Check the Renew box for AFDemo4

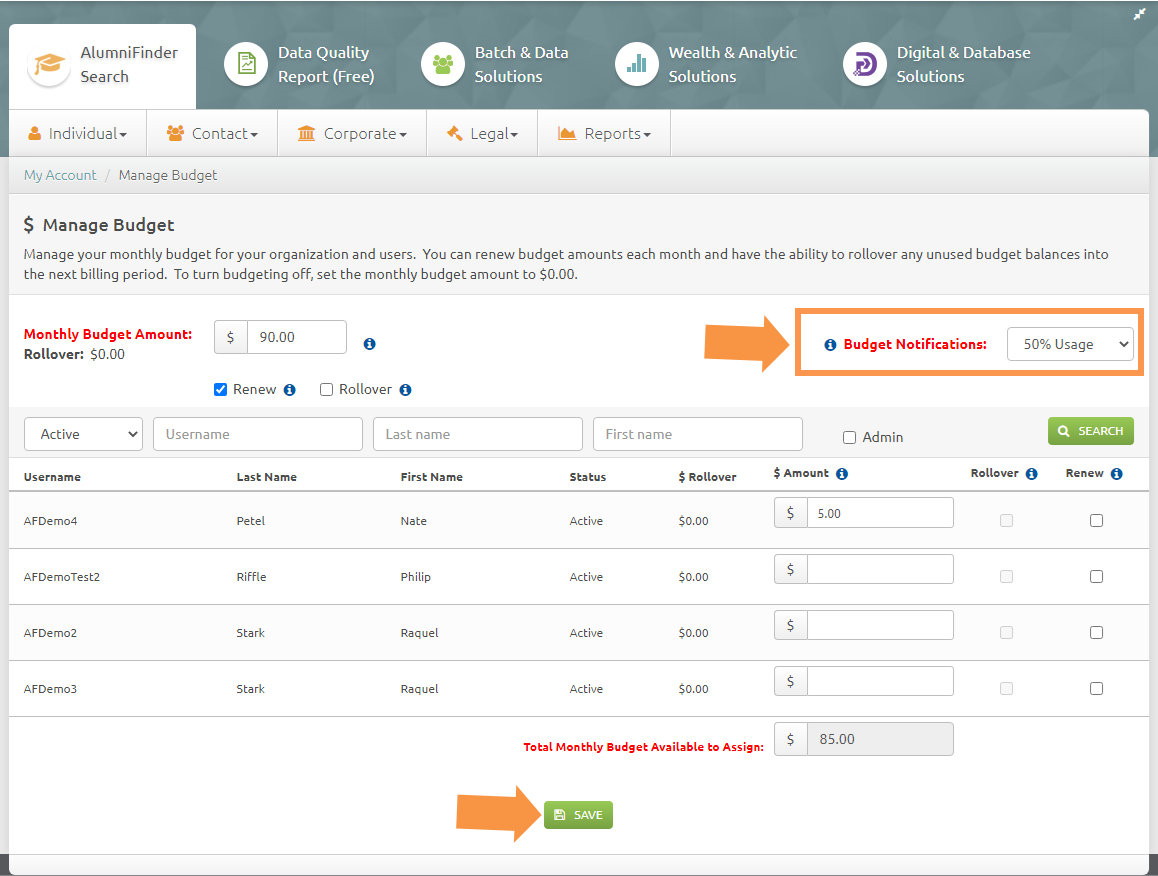(1097, 521)
